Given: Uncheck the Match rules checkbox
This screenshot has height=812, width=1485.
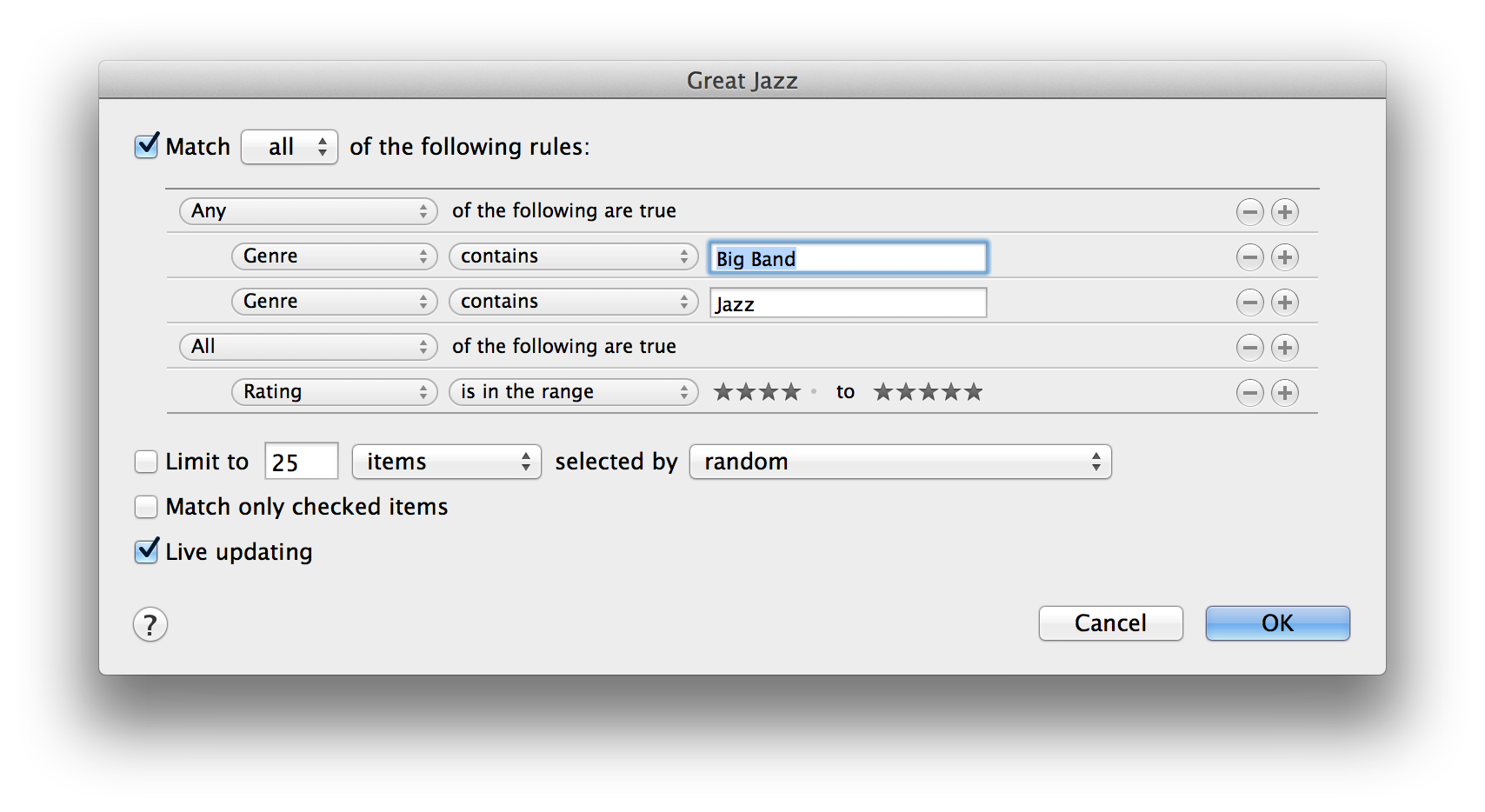Looking at the screenshot, I should point(147,146).
